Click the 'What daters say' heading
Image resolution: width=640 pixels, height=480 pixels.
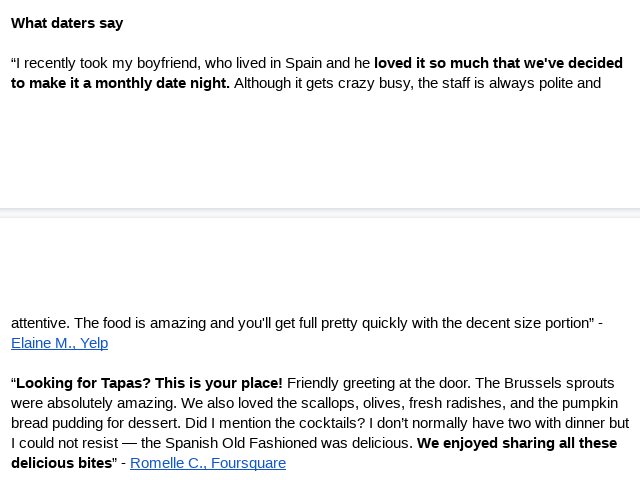tap(67, 23)
